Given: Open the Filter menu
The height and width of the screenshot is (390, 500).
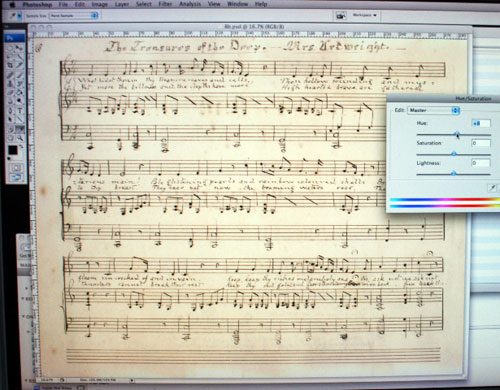Looking at the screenshot, I should (165, 4).
